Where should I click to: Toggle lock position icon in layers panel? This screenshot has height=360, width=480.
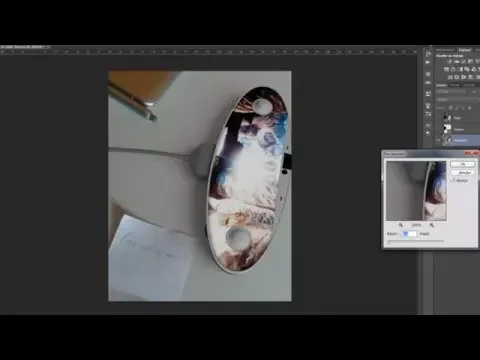[x=463, y=108]
